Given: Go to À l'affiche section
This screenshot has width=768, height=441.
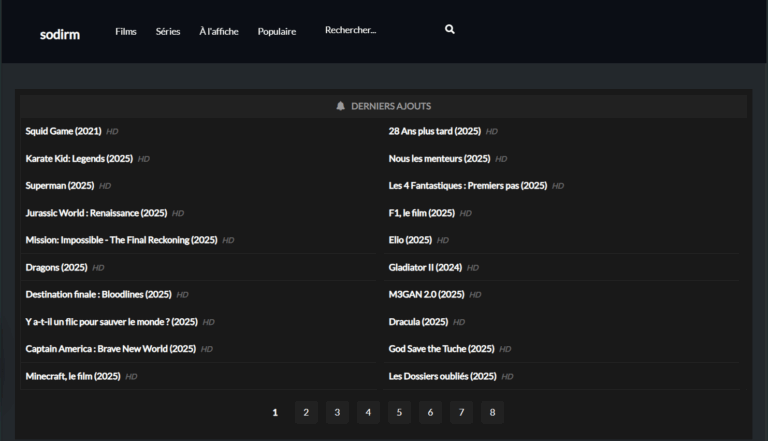Looking at the screenshot, I should 218,31.
